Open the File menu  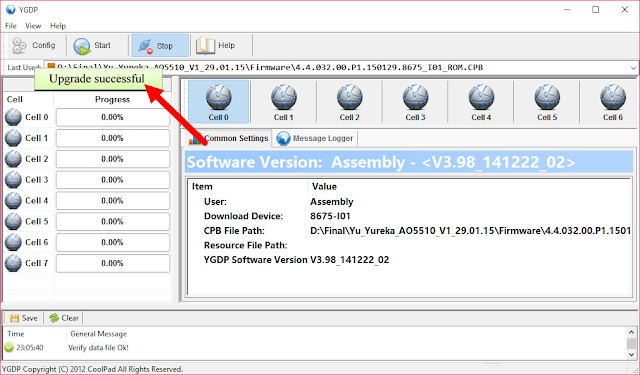pos(11,26)
